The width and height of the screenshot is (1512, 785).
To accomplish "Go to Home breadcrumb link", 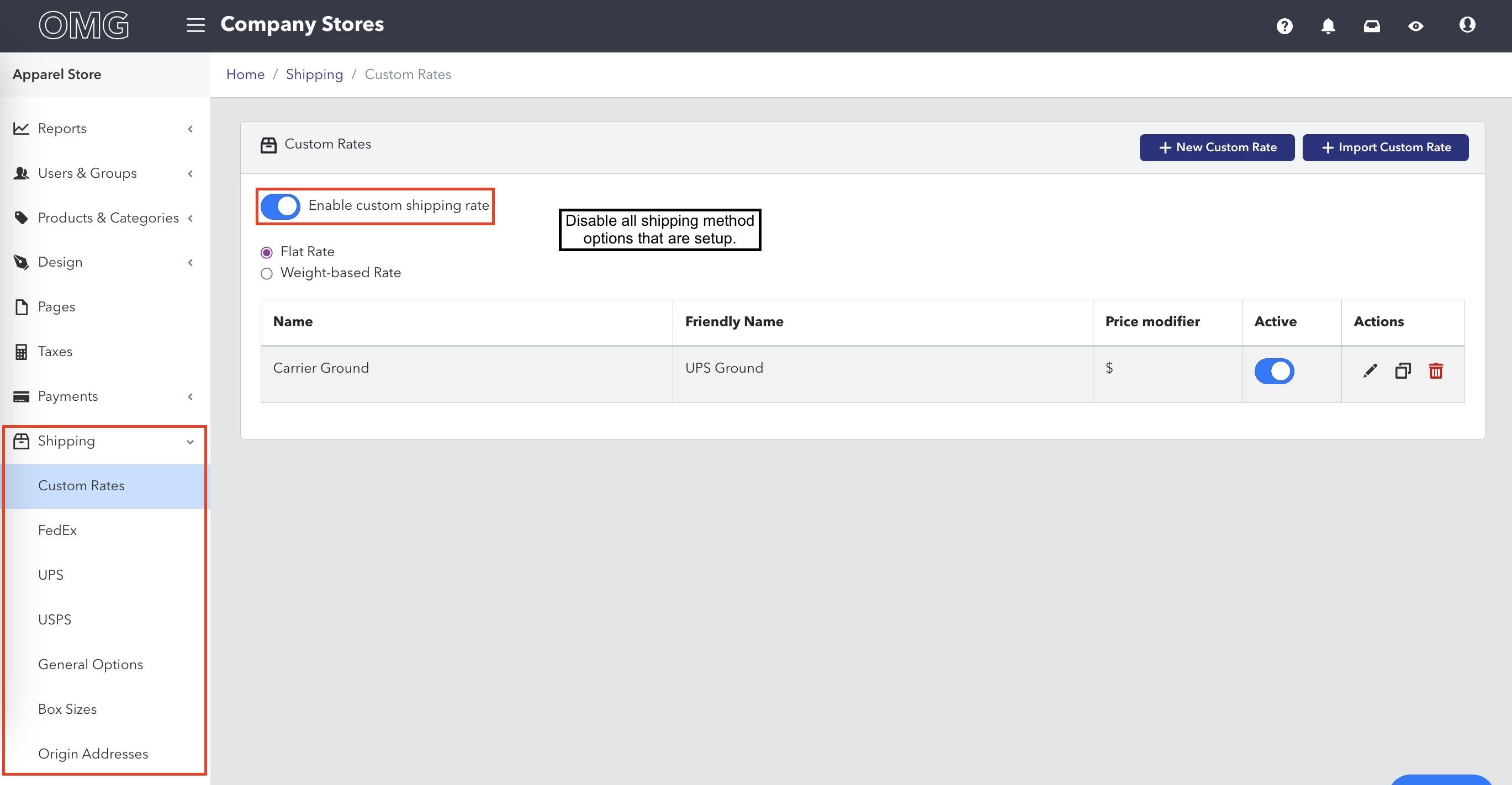I will [x=245, y=75].
